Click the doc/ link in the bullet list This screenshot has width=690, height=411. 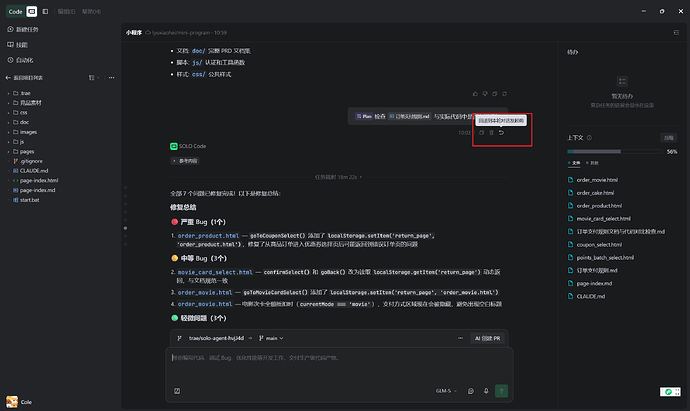(198, 51)
